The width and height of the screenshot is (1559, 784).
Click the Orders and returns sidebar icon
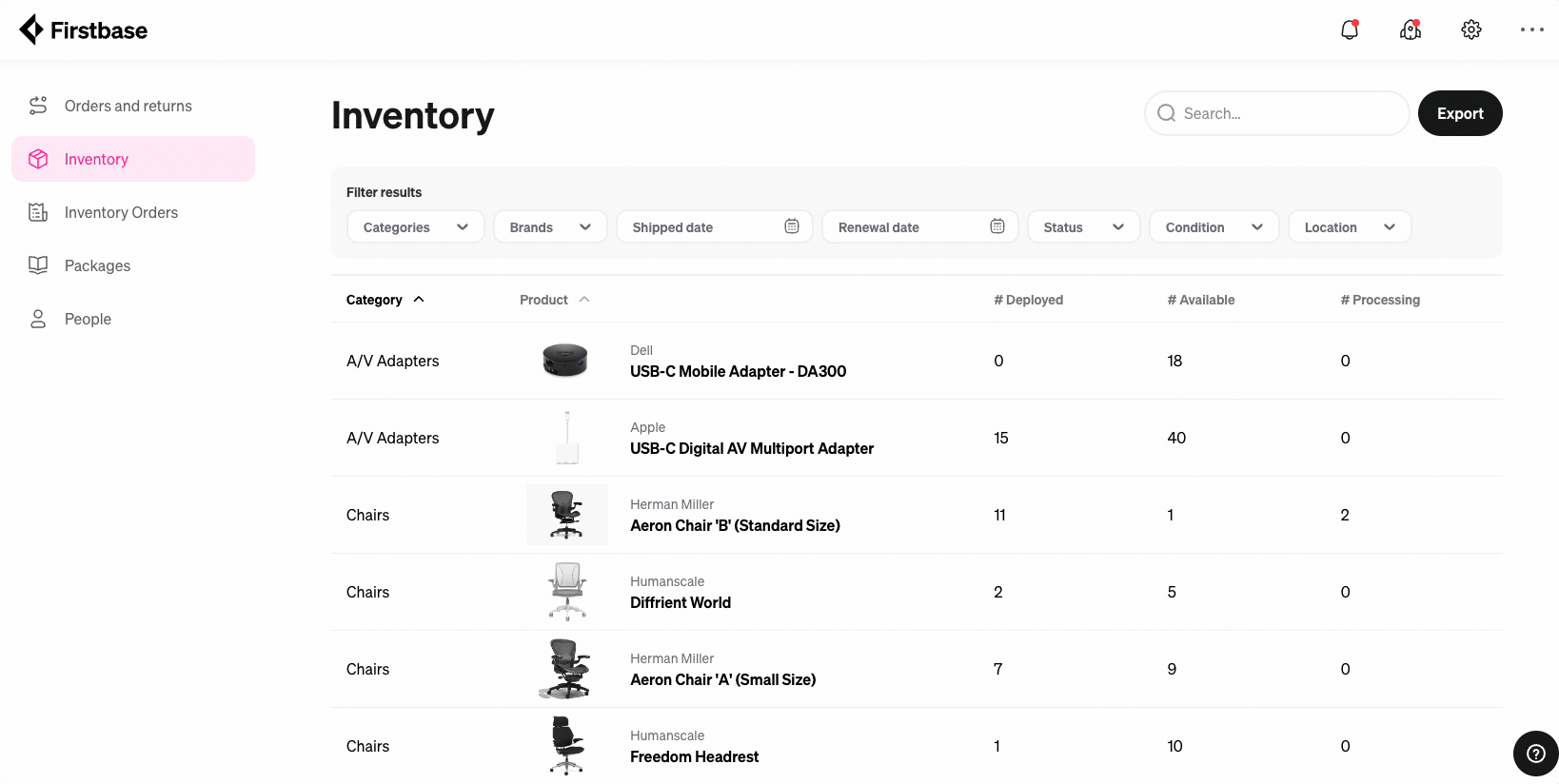coord(38,106)
